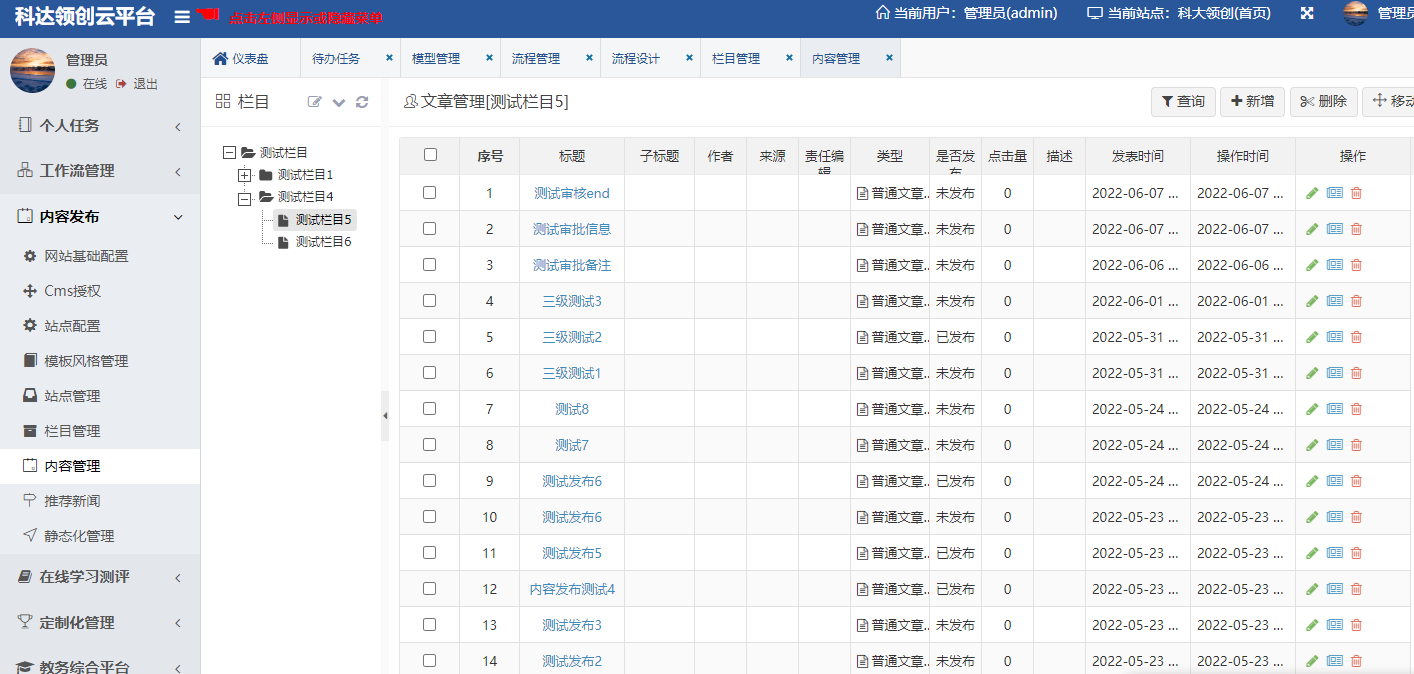Preview article 测试发布5 with card icon
The image size is (1414, 674).
click(x=1334, y=553)
